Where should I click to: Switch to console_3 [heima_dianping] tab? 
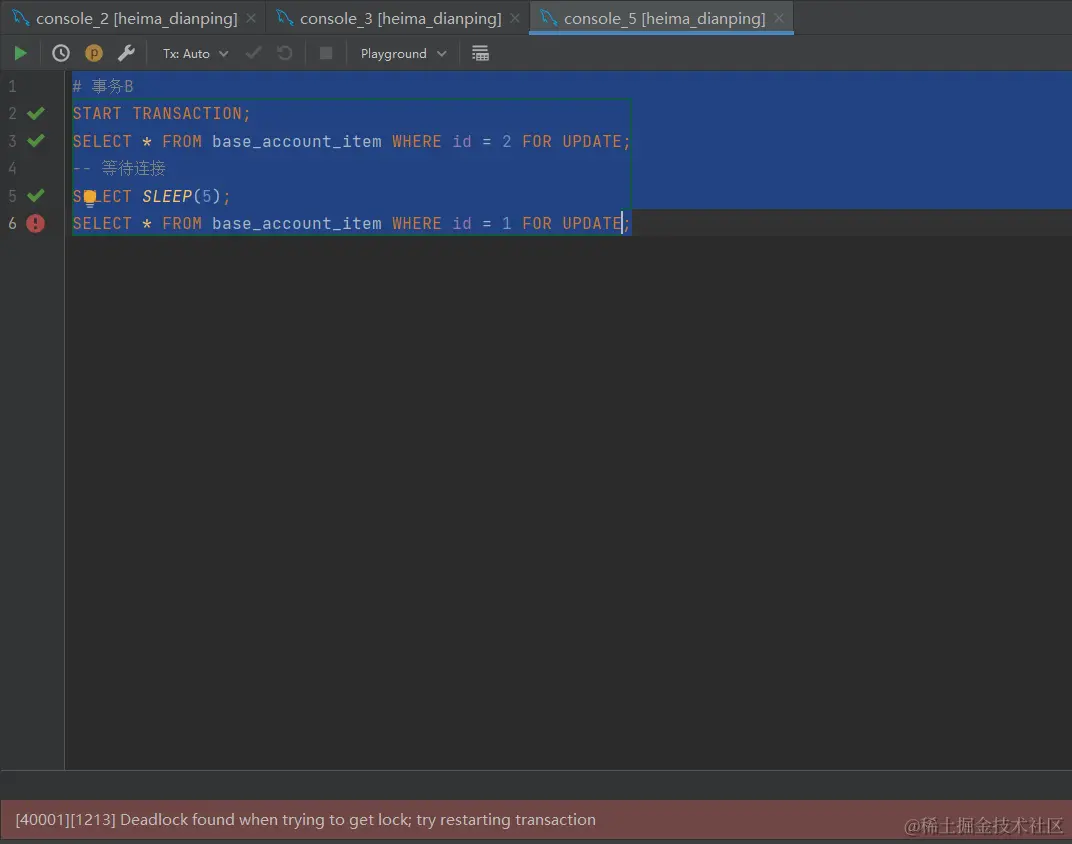(x=400, y=18)
